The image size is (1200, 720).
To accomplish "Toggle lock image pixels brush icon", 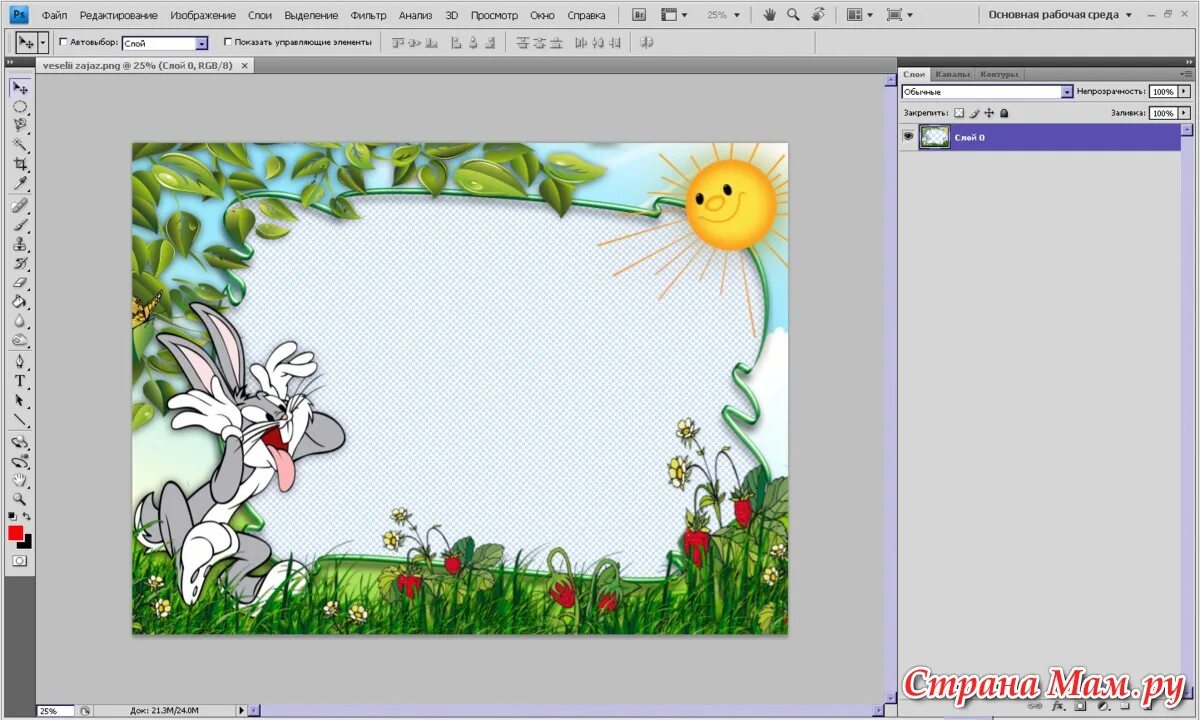I will 974,113.
